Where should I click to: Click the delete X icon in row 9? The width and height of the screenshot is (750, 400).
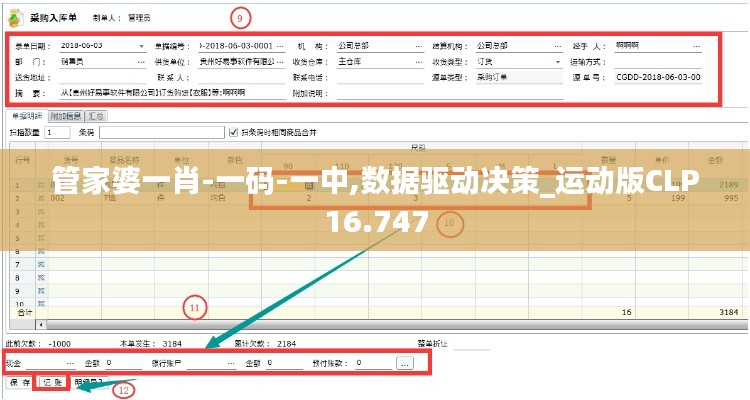click(41, 291)
